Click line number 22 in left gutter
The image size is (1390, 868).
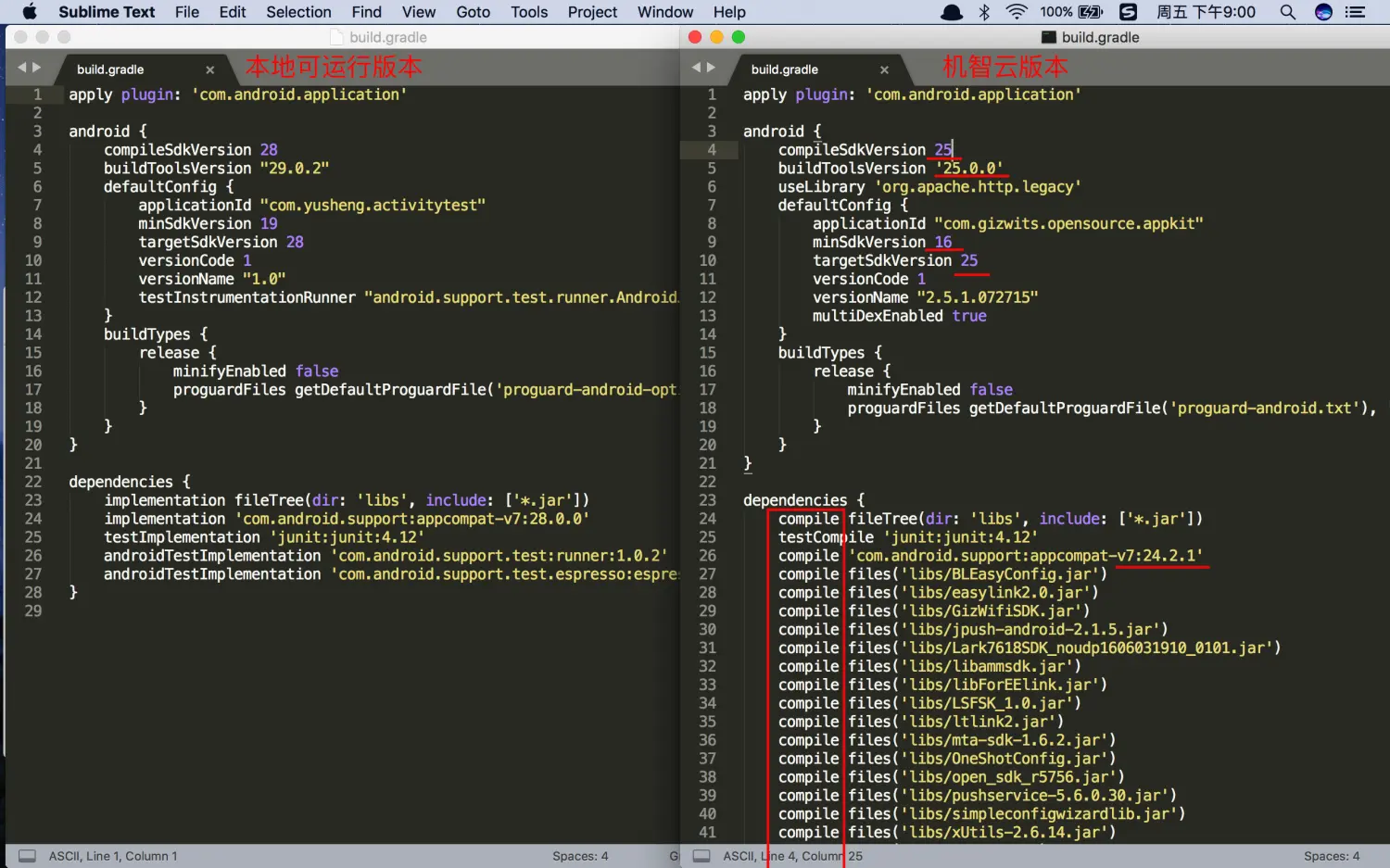(33, 482)
